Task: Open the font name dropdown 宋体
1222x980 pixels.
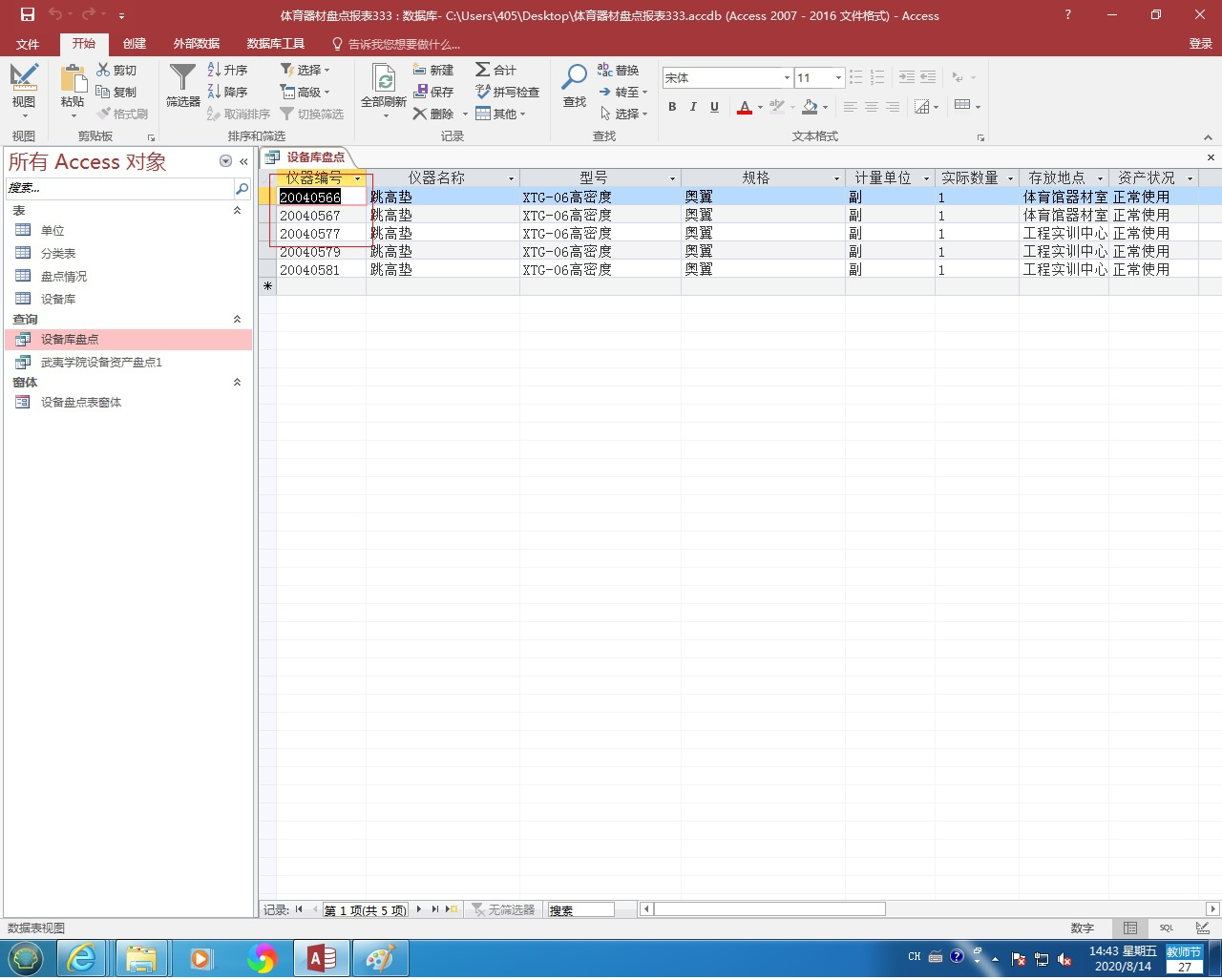Action: (x=787, y=78)
